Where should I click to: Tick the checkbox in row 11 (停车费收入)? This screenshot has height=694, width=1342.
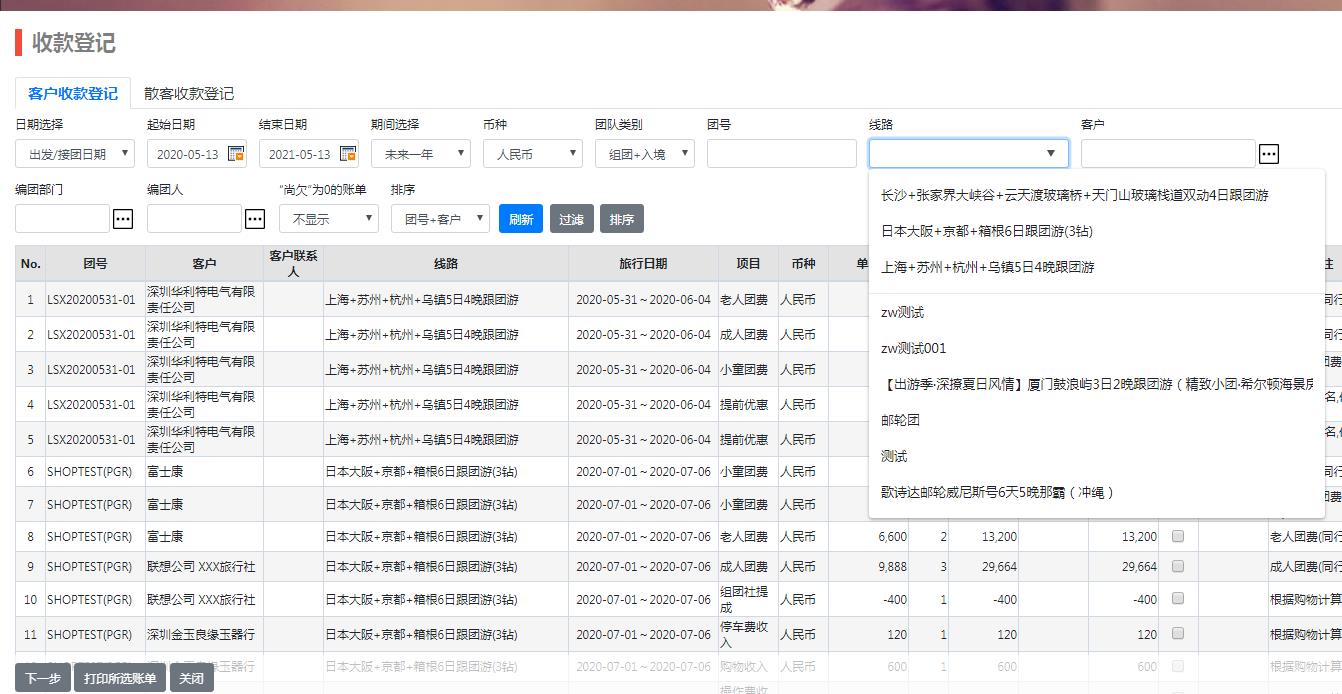1178,634
